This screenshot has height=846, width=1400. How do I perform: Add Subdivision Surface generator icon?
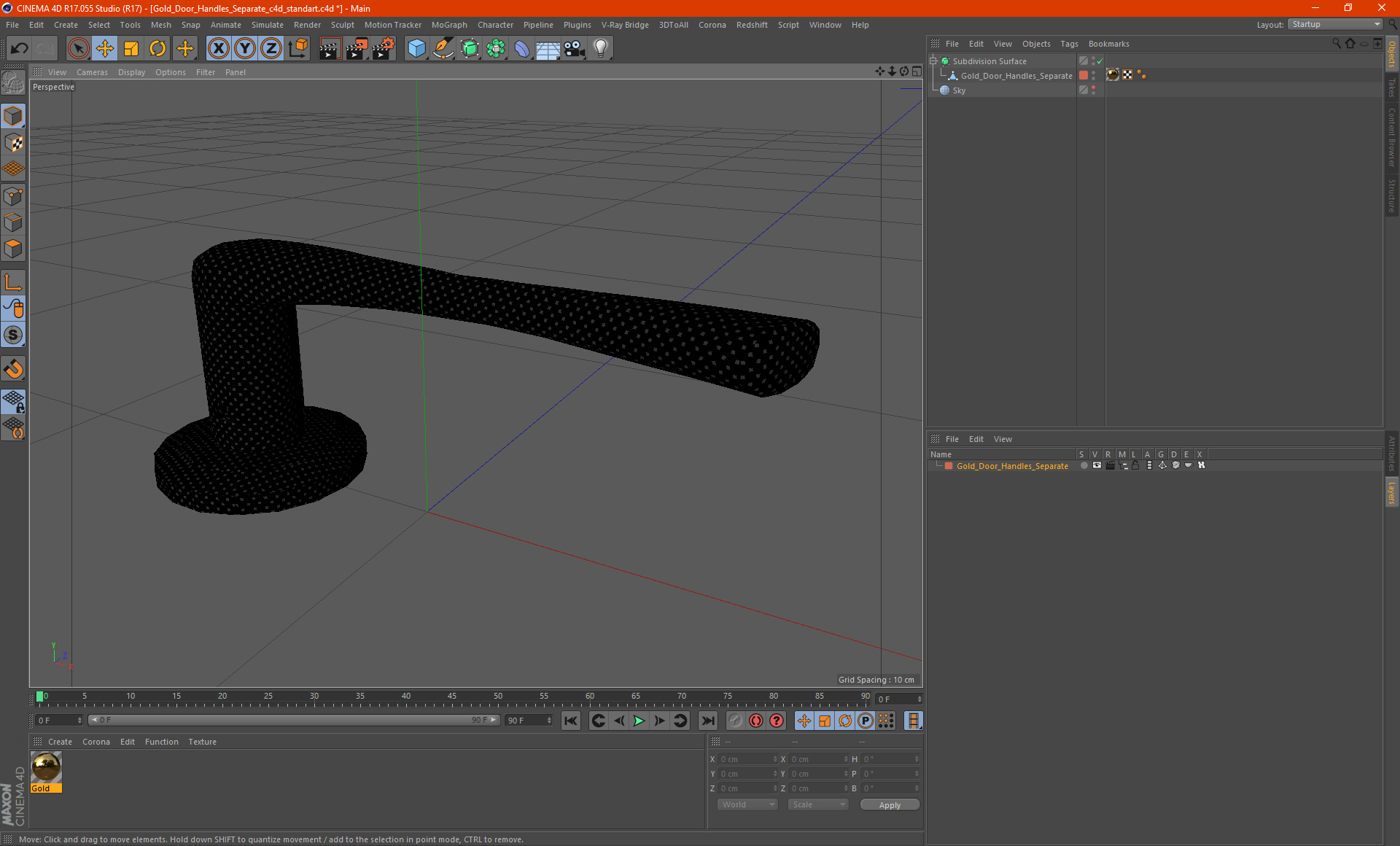click(x=470, y=48)
